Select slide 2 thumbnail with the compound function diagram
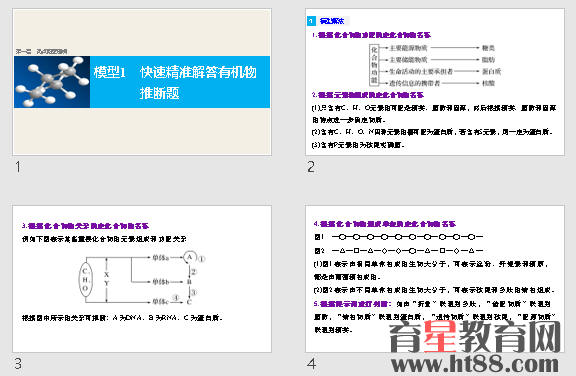This screenshot has height=376, width=576. coord(435,82)
